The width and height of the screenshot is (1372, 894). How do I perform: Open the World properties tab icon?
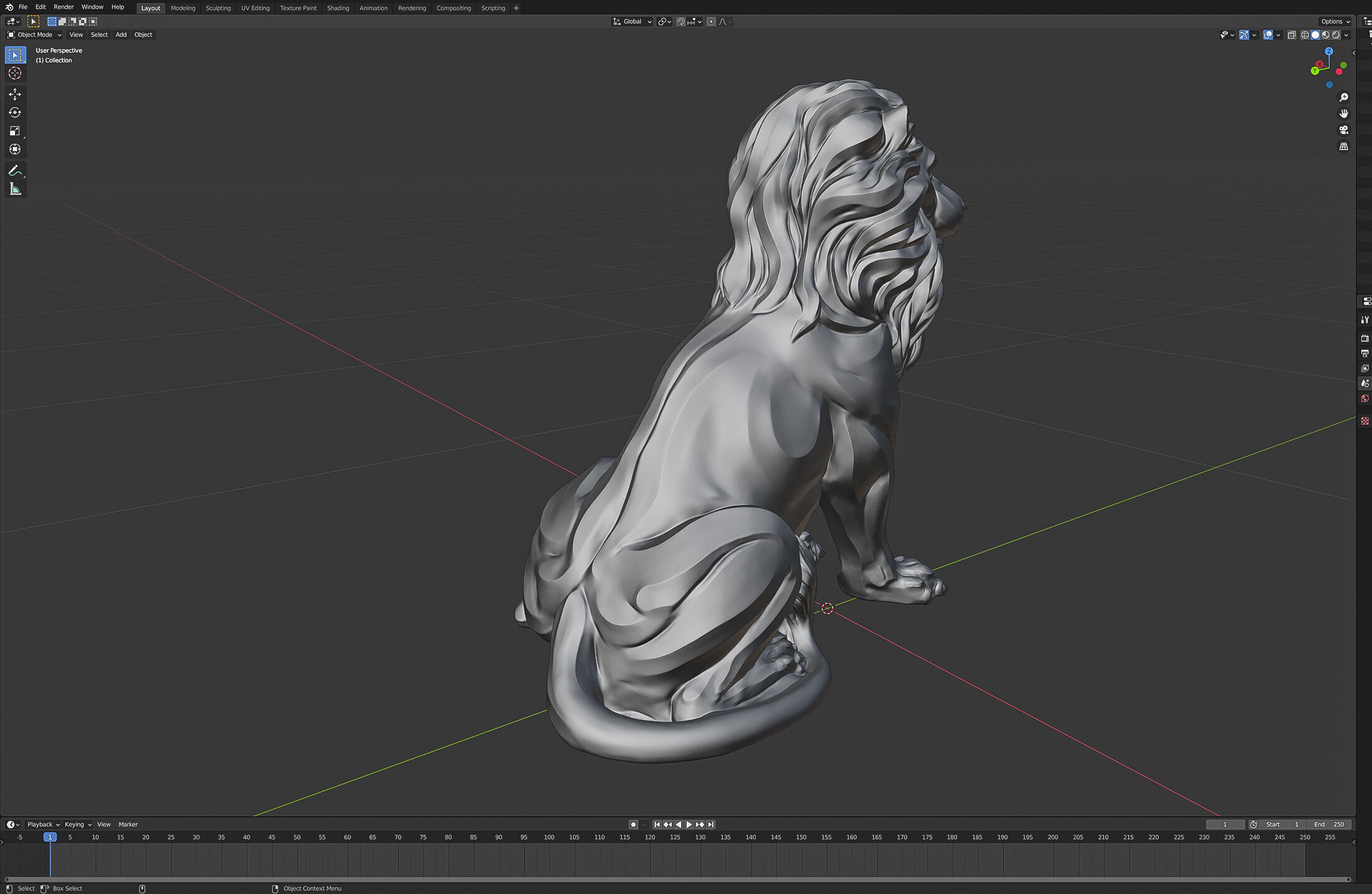tap(1365, 399)
